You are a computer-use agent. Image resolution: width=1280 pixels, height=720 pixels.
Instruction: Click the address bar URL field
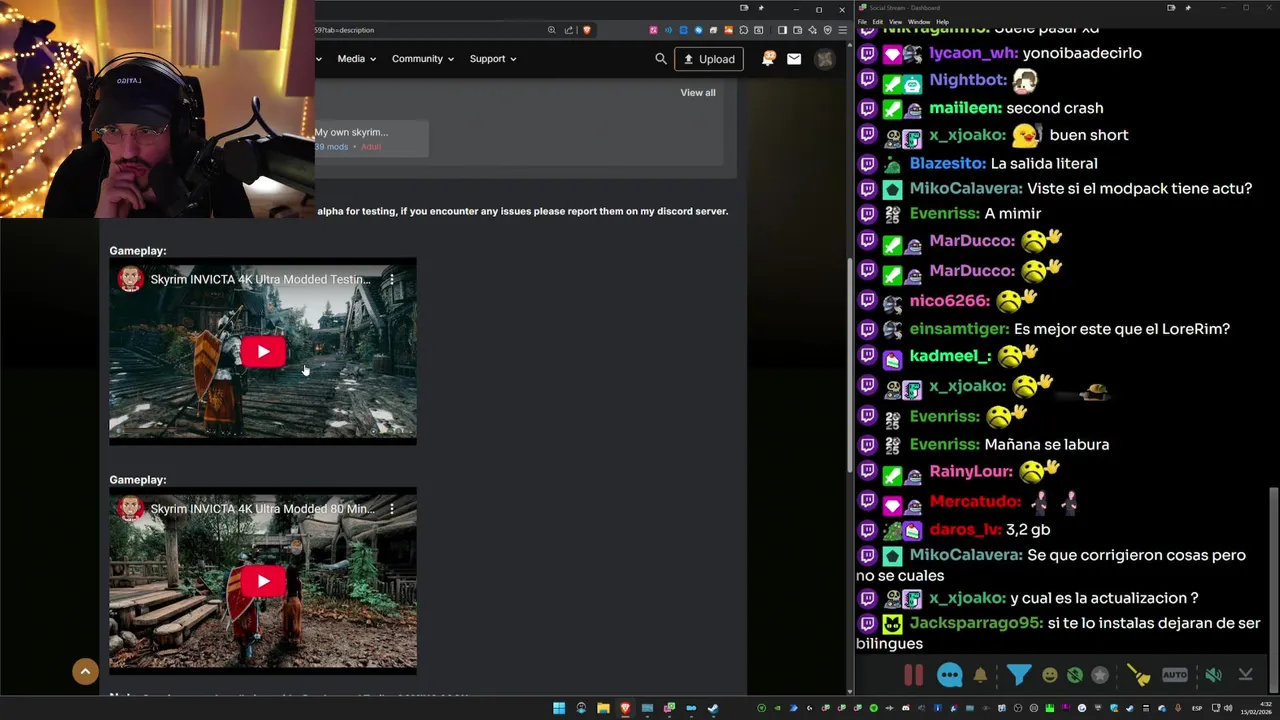click(430, 30)
